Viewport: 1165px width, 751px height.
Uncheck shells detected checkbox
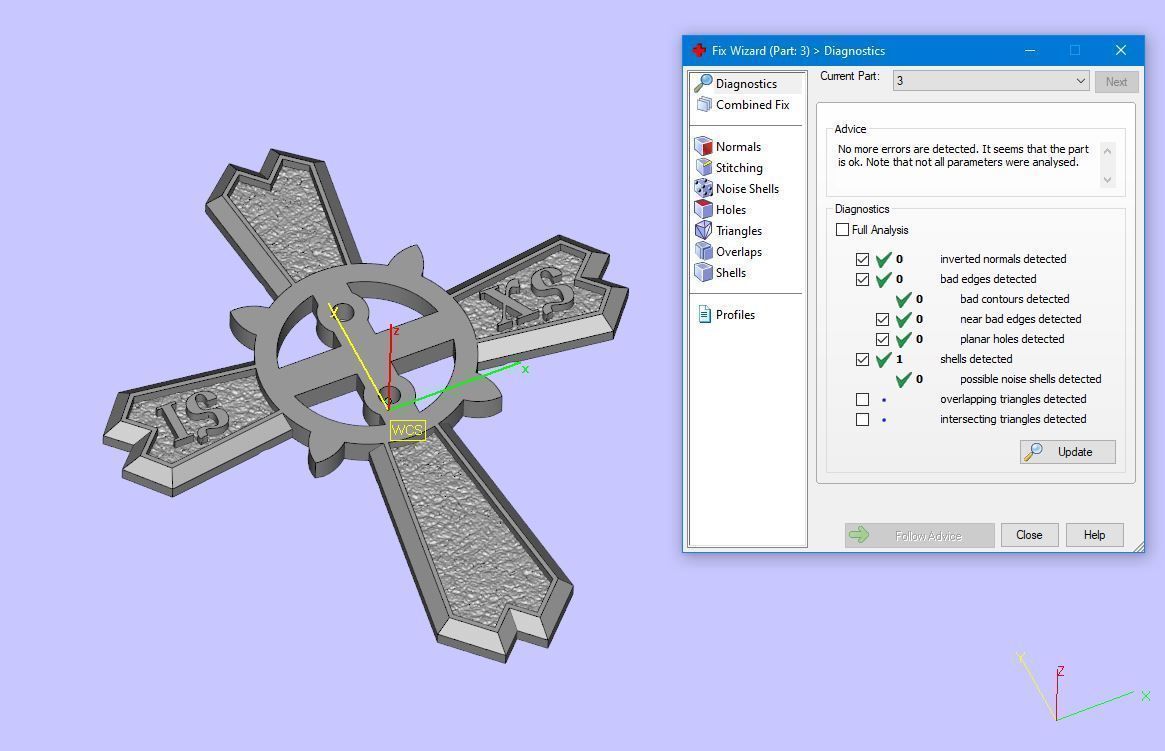click(862, 360)
